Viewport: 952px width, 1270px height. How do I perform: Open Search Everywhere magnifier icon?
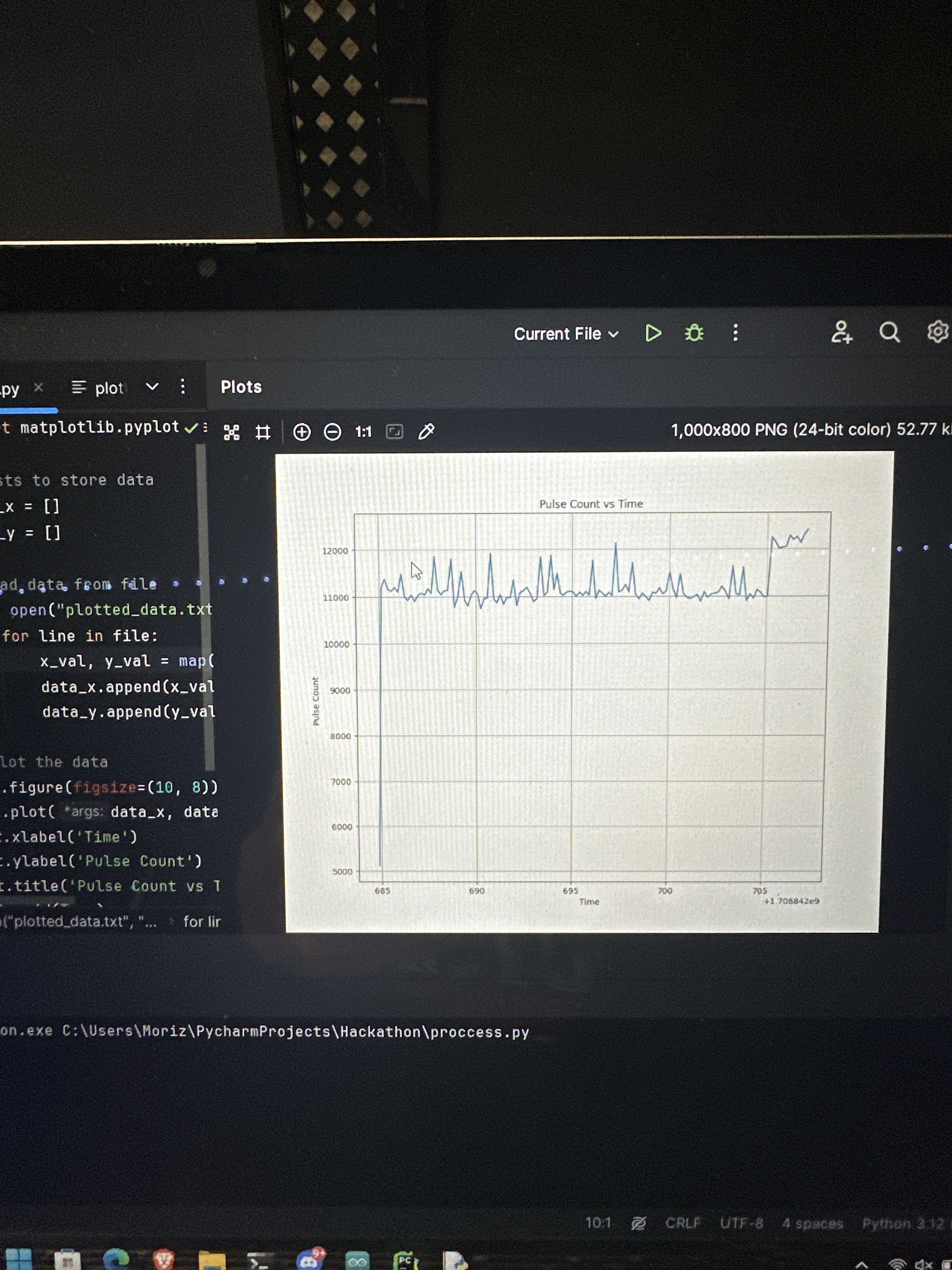pos(889,332)
